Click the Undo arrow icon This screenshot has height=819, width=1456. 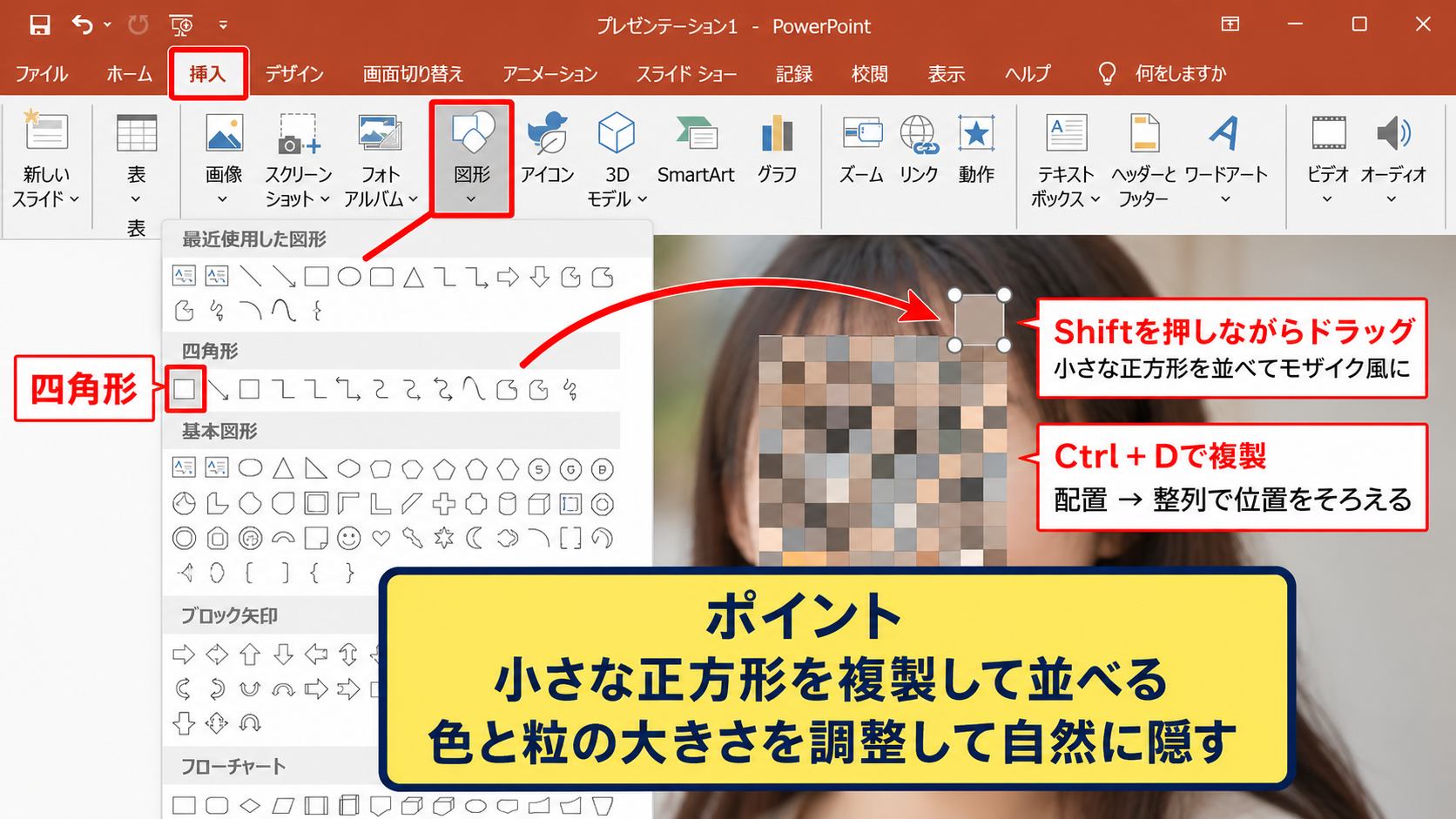[x=83, y=25]
